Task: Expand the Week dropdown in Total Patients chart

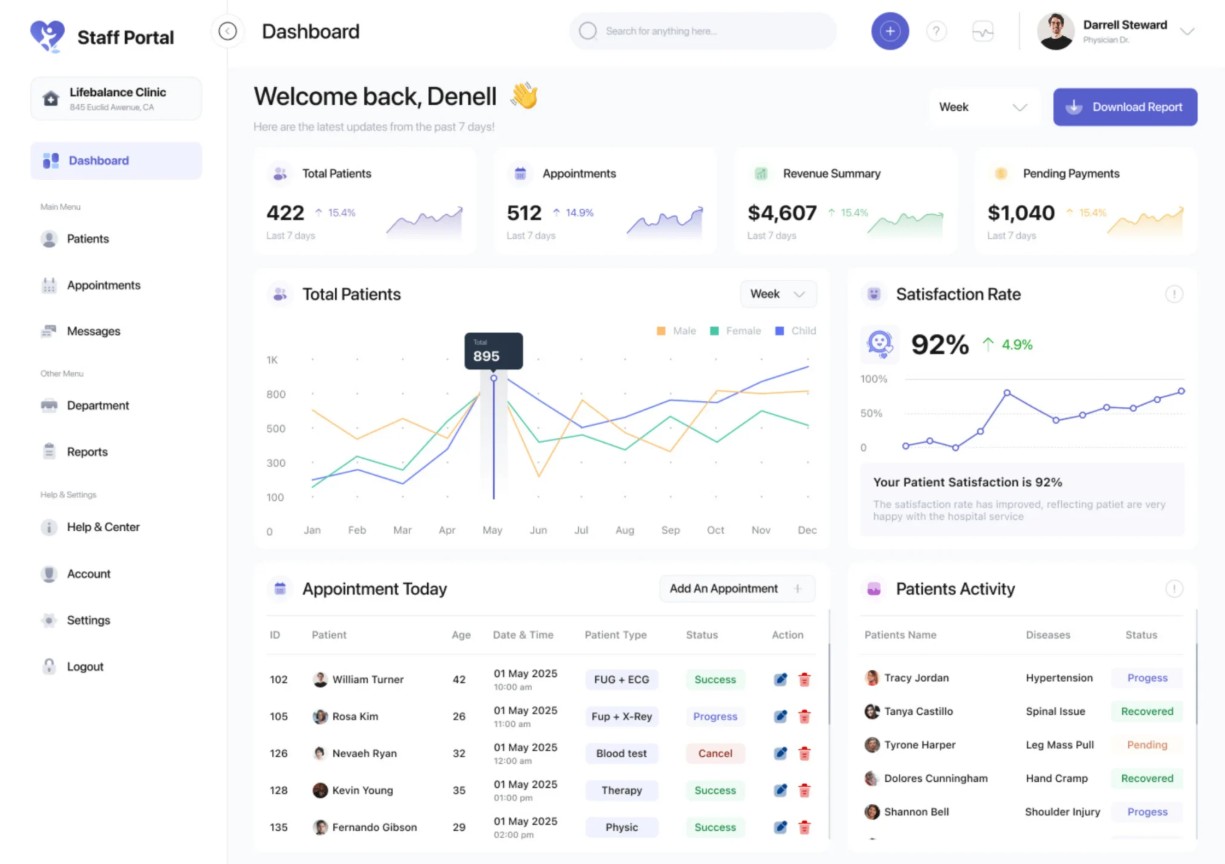Action: coord(778,294)
